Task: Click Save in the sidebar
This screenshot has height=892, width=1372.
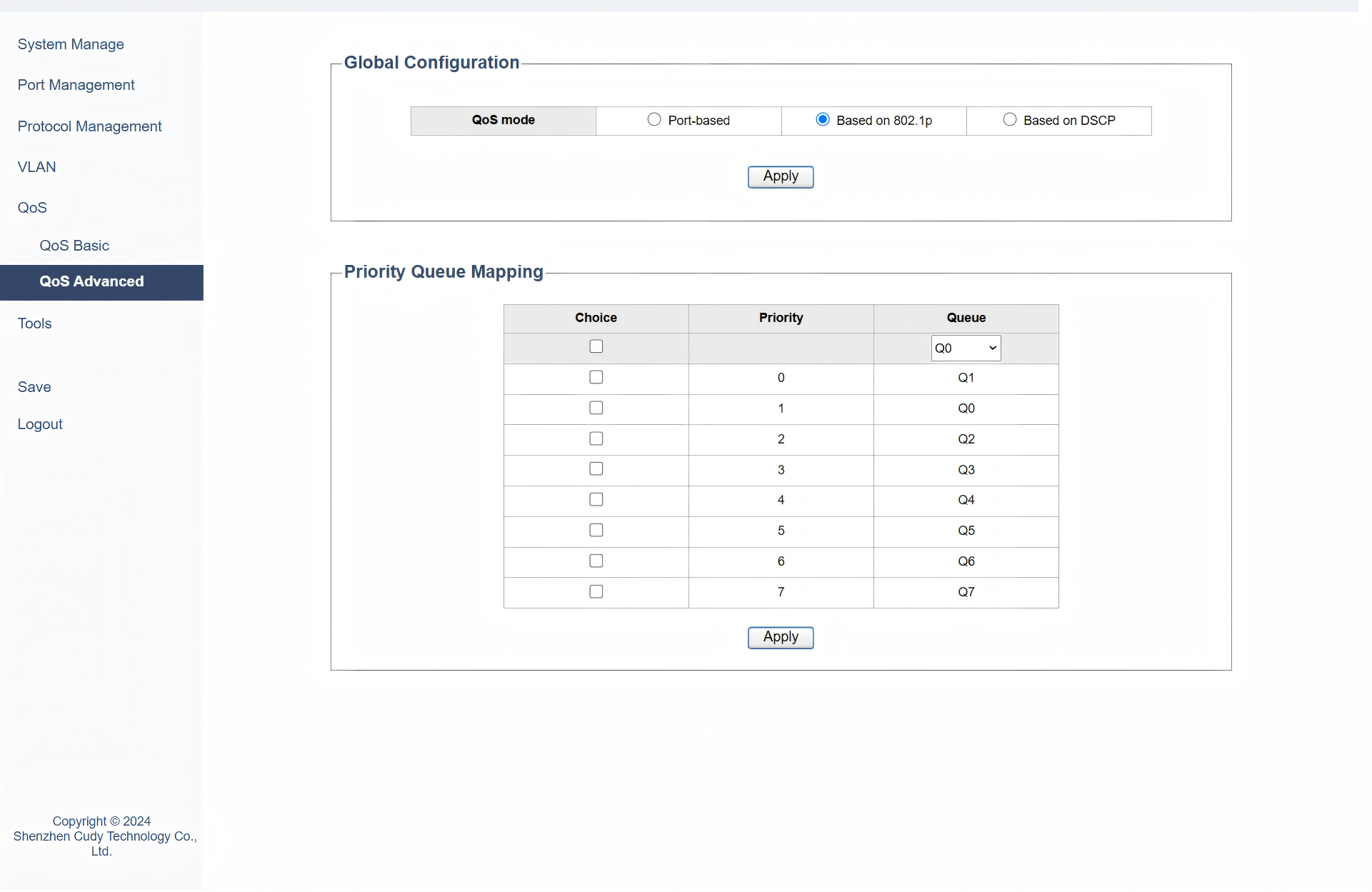Action: (x=34, y=387)
